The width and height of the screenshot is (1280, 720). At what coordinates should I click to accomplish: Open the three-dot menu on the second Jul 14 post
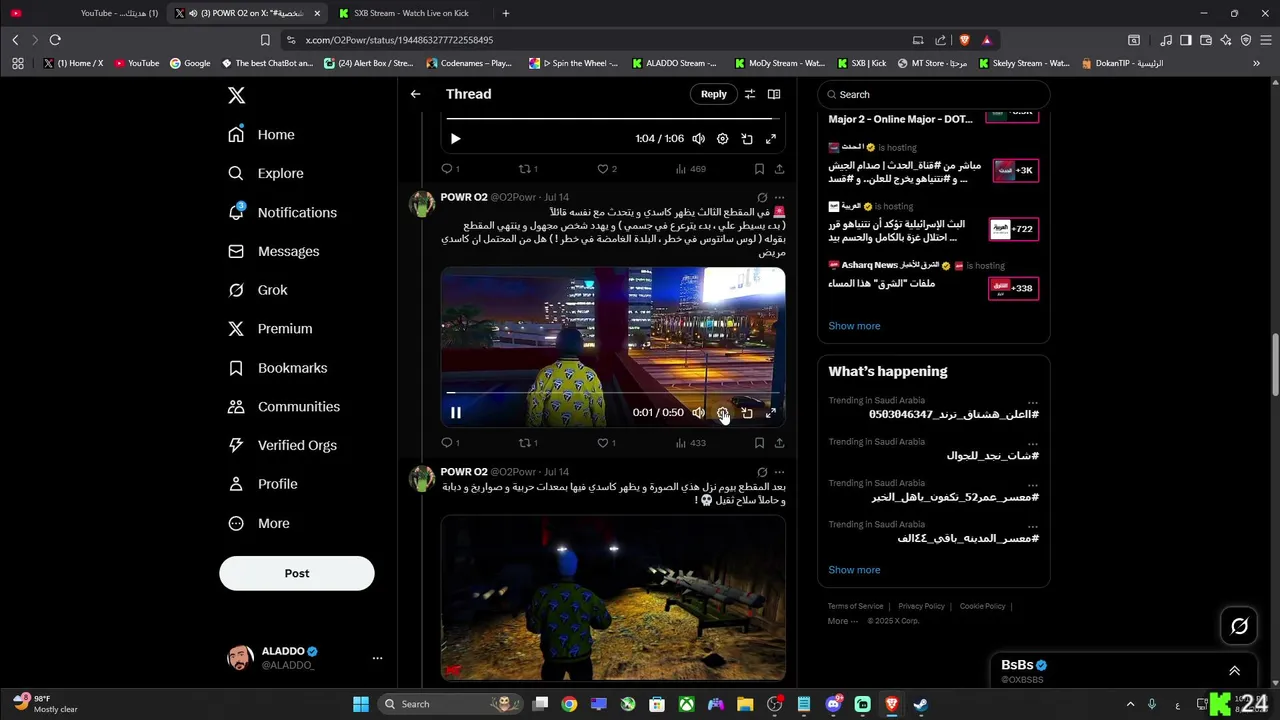tap(779, 472)
